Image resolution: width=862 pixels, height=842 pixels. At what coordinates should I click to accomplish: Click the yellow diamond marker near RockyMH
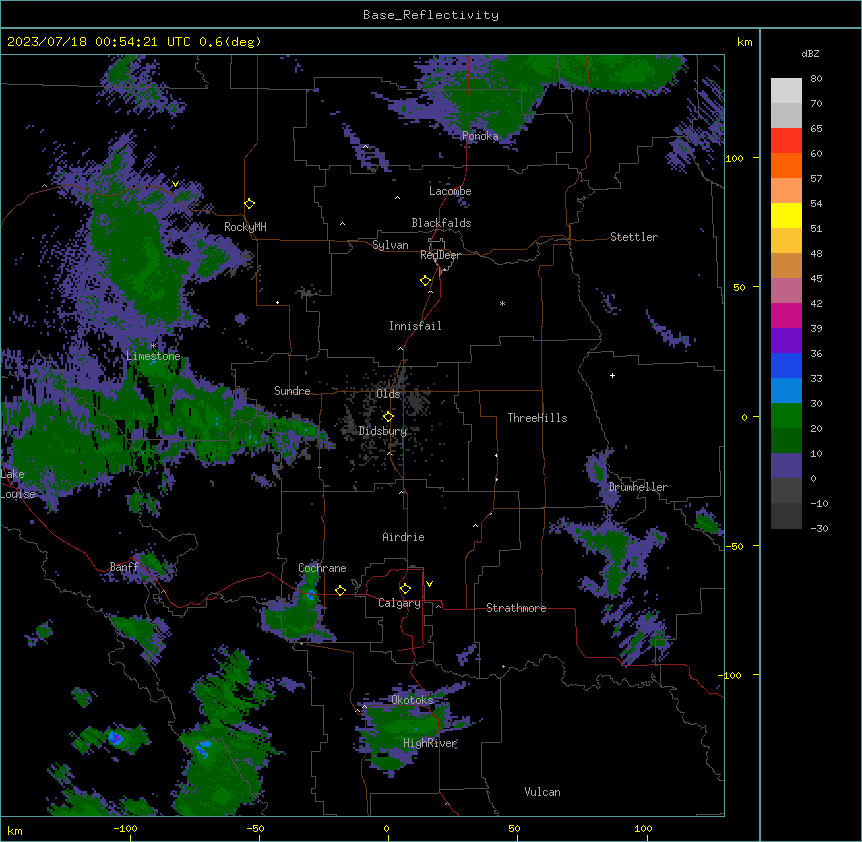(x=249, y=203)
